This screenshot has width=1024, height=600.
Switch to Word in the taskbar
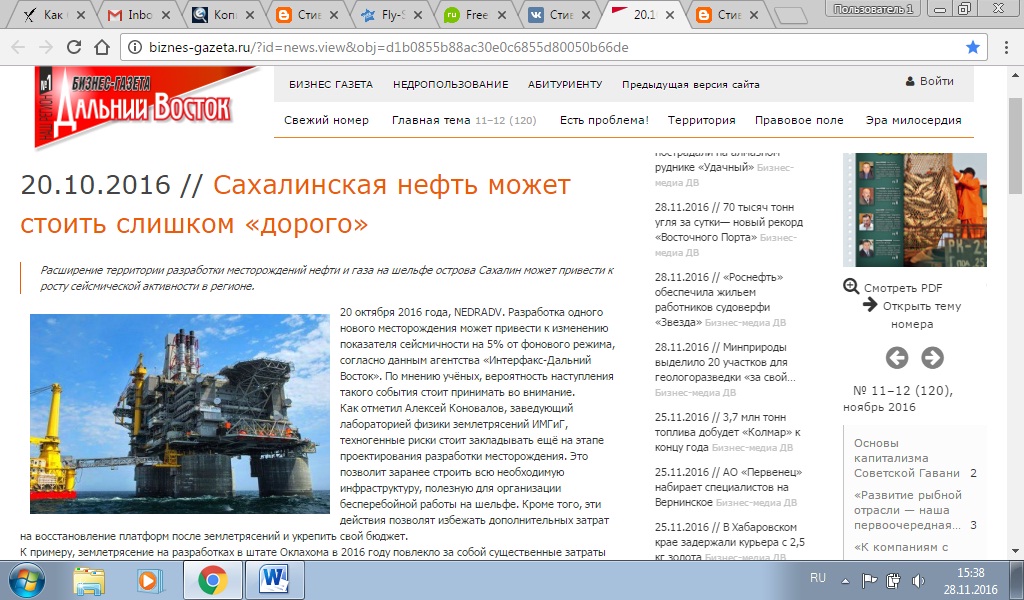[274, 580]
